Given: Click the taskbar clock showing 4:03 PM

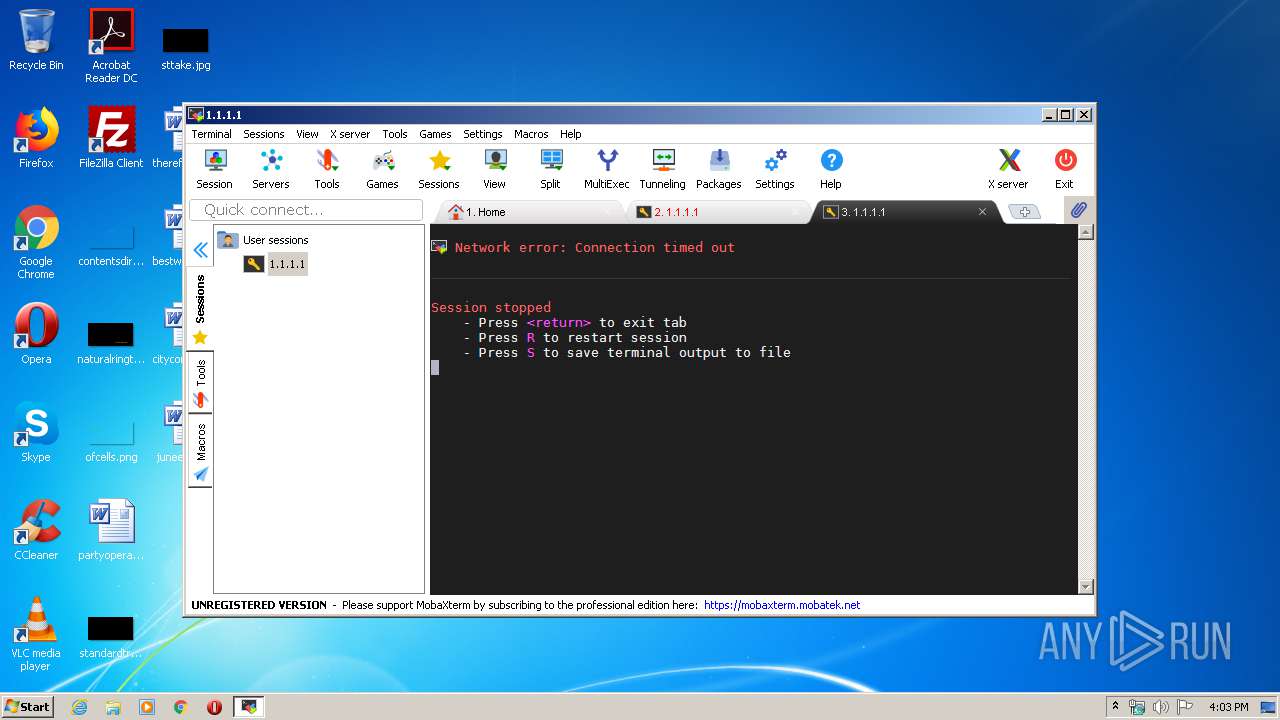Looking at the screenshot, I should pos(1228,707).
